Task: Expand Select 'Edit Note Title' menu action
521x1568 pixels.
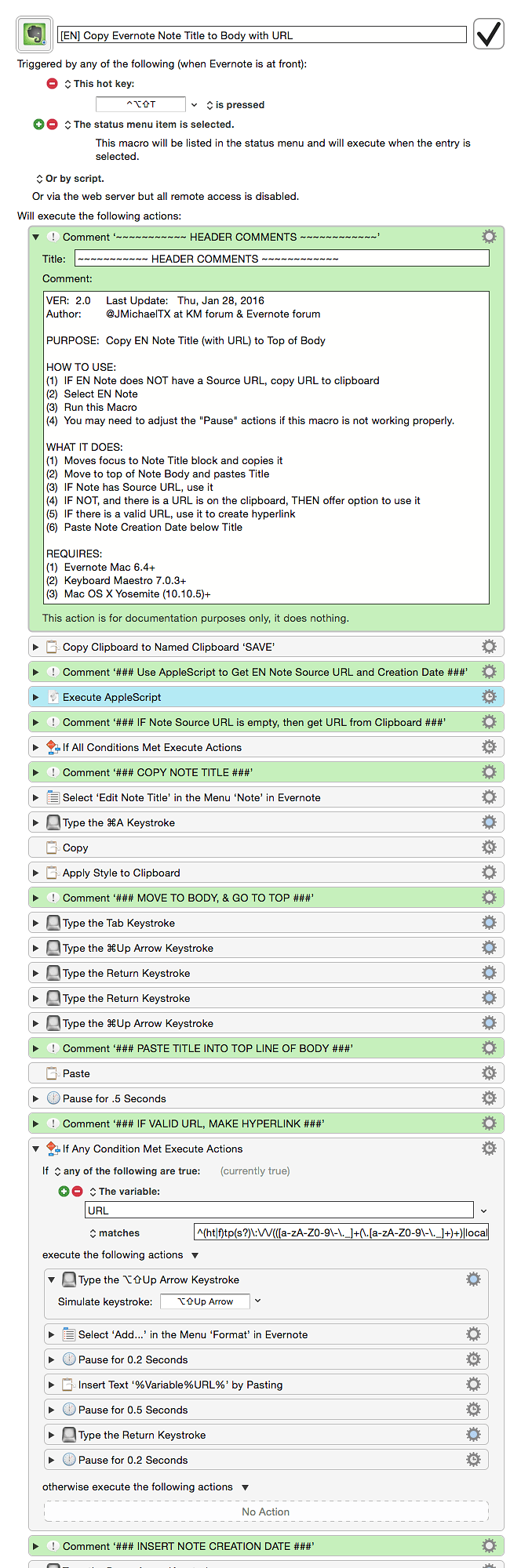Action: pyautogui.click(x=36, y=797)
